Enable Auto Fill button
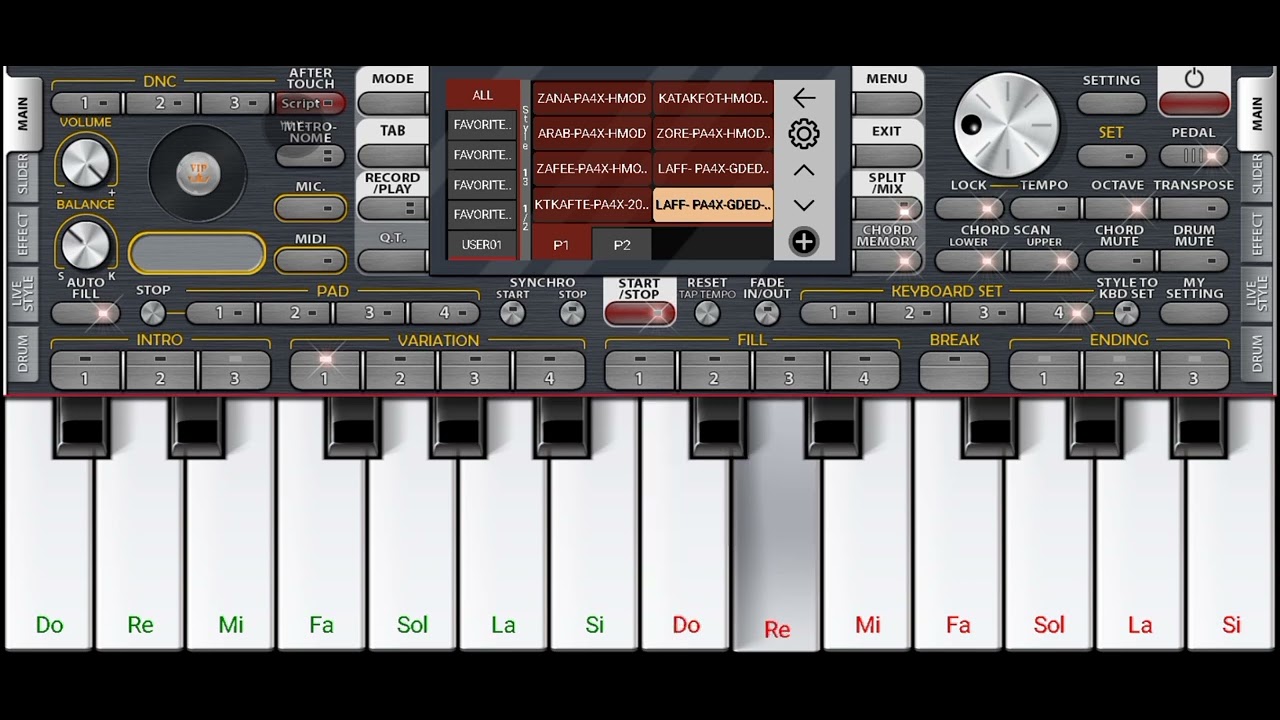This screenshot has width=1280, height=720. tap(86, 313)
